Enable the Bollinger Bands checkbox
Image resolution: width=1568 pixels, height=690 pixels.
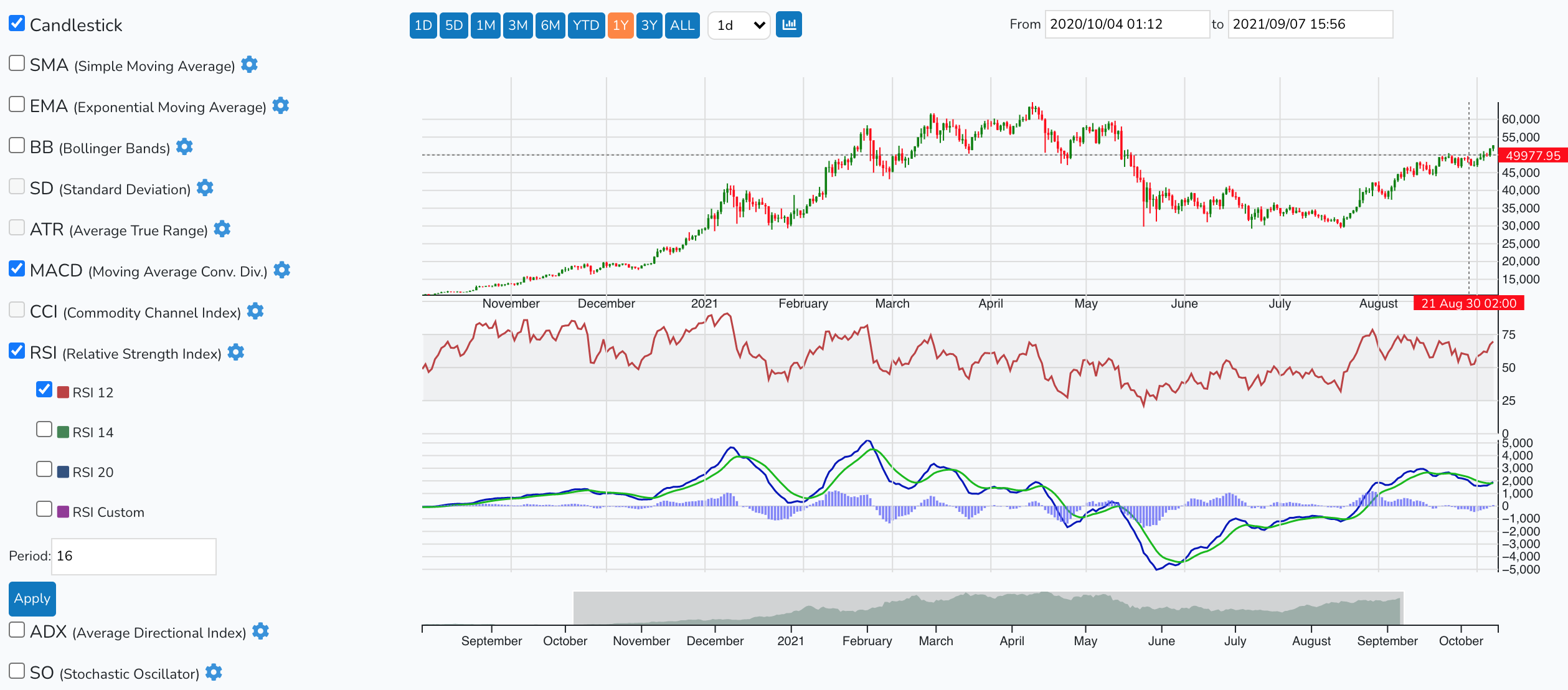click(x=17, y=146)
